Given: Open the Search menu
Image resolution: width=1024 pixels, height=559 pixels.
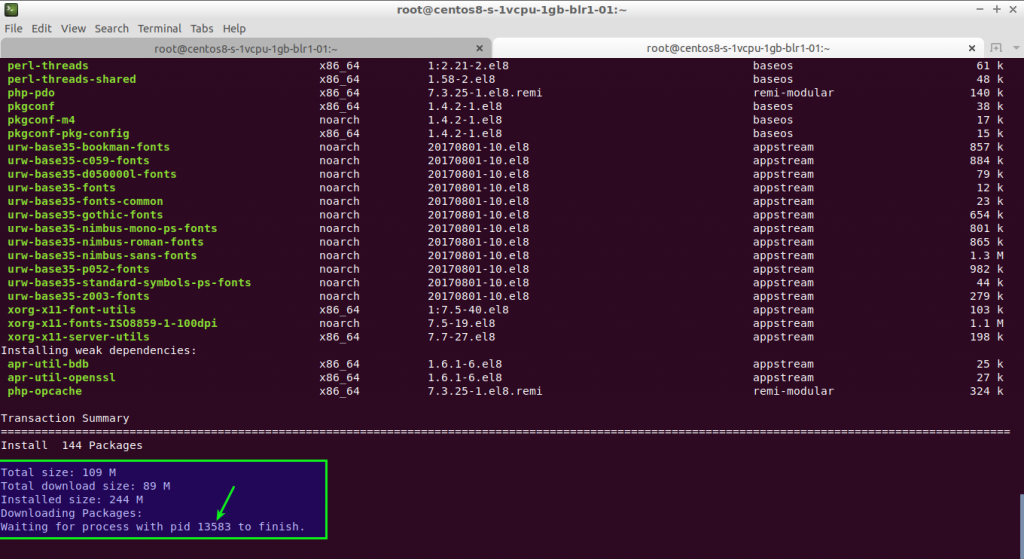Looking at the screenshot, I should 111,29.
